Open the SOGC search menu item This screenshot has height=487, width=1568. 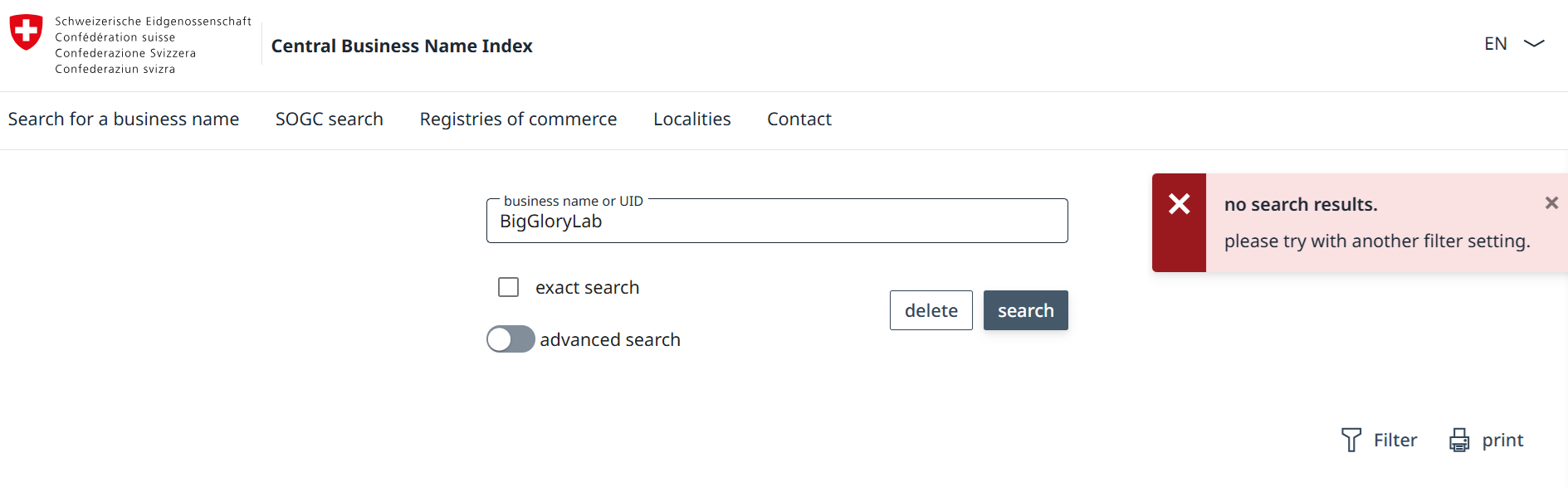point(329,119)
